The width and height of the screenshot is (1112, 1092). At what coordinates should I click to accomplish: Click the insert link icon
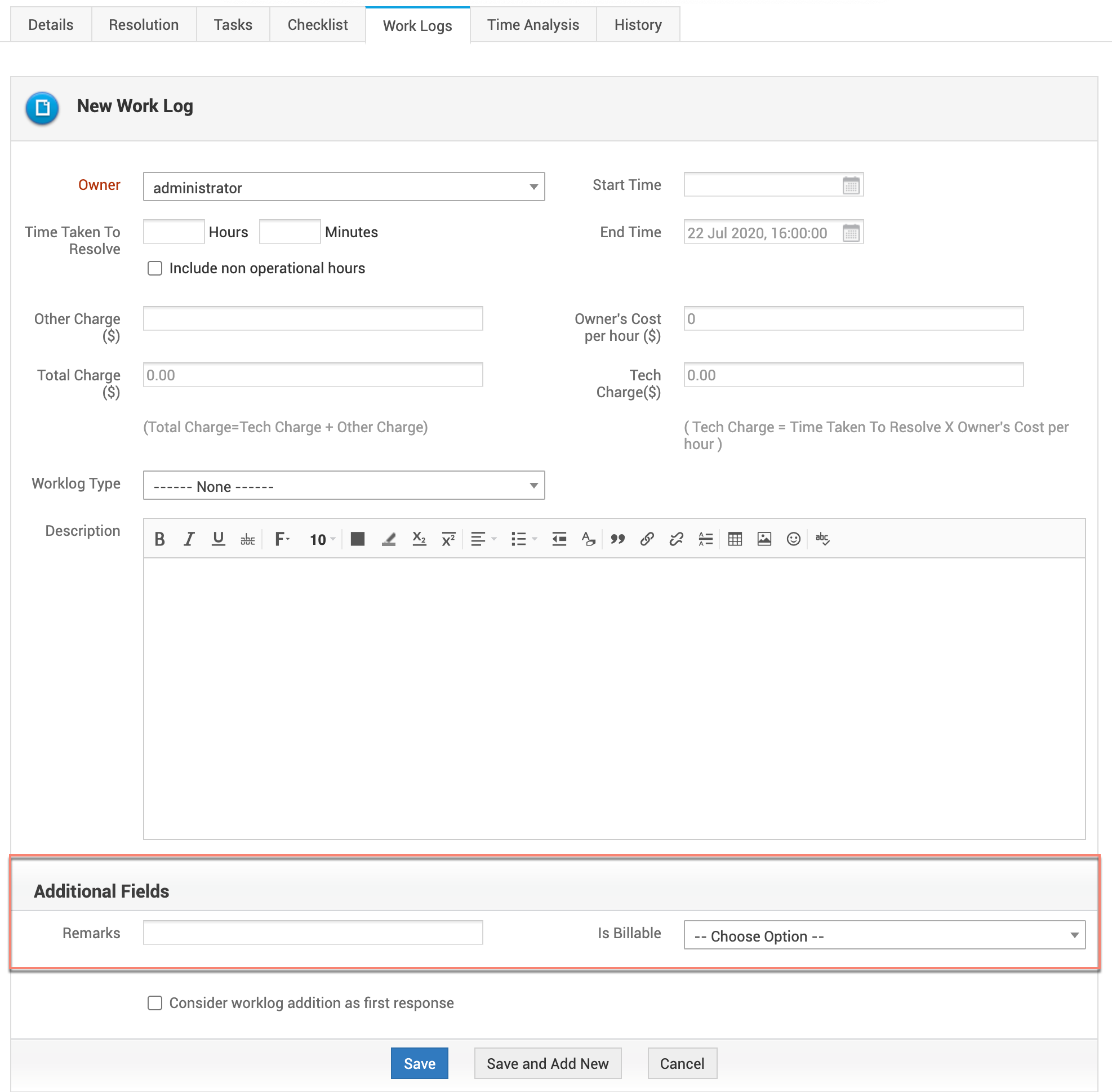[647, 539]
